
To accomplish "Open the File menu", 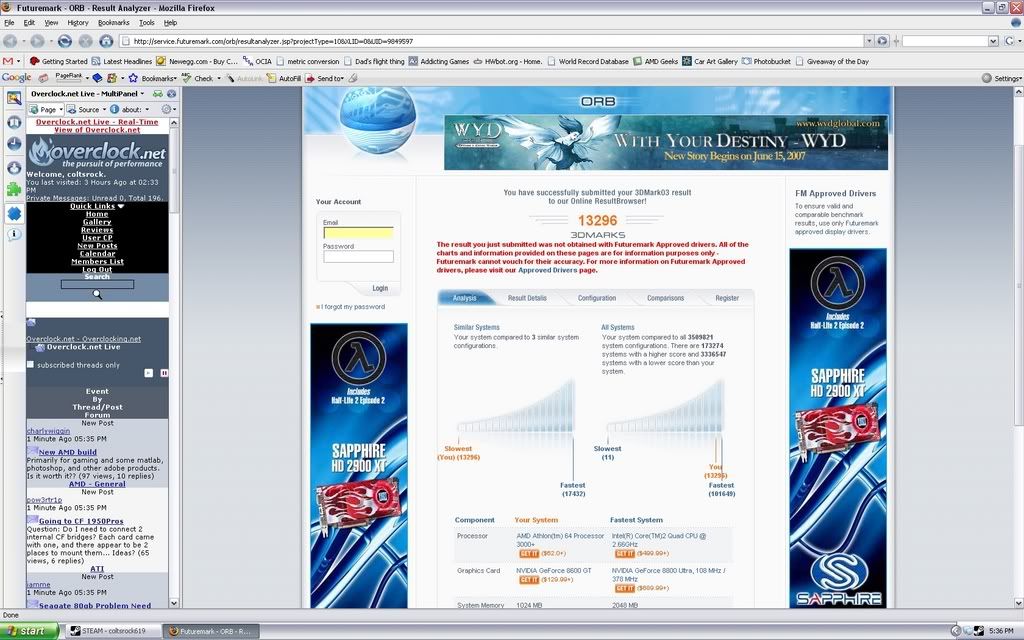I will click(9, 22).
